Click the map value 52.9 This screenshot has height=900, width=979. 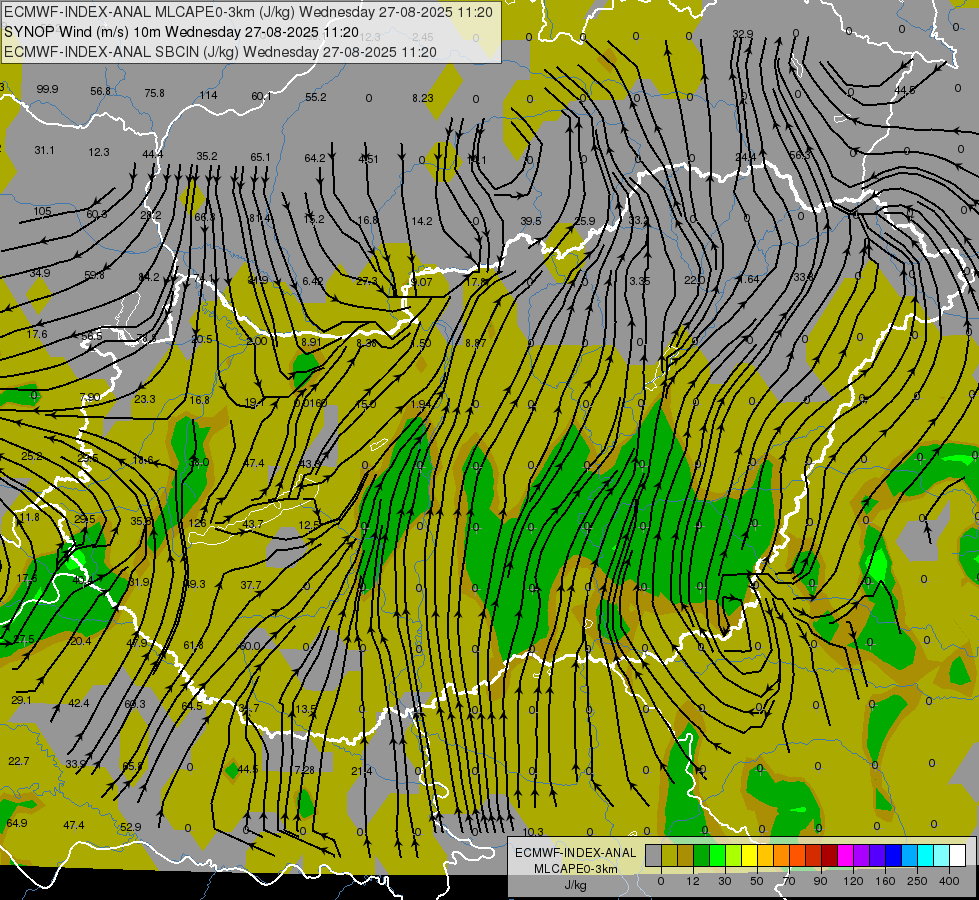(130, 827)
